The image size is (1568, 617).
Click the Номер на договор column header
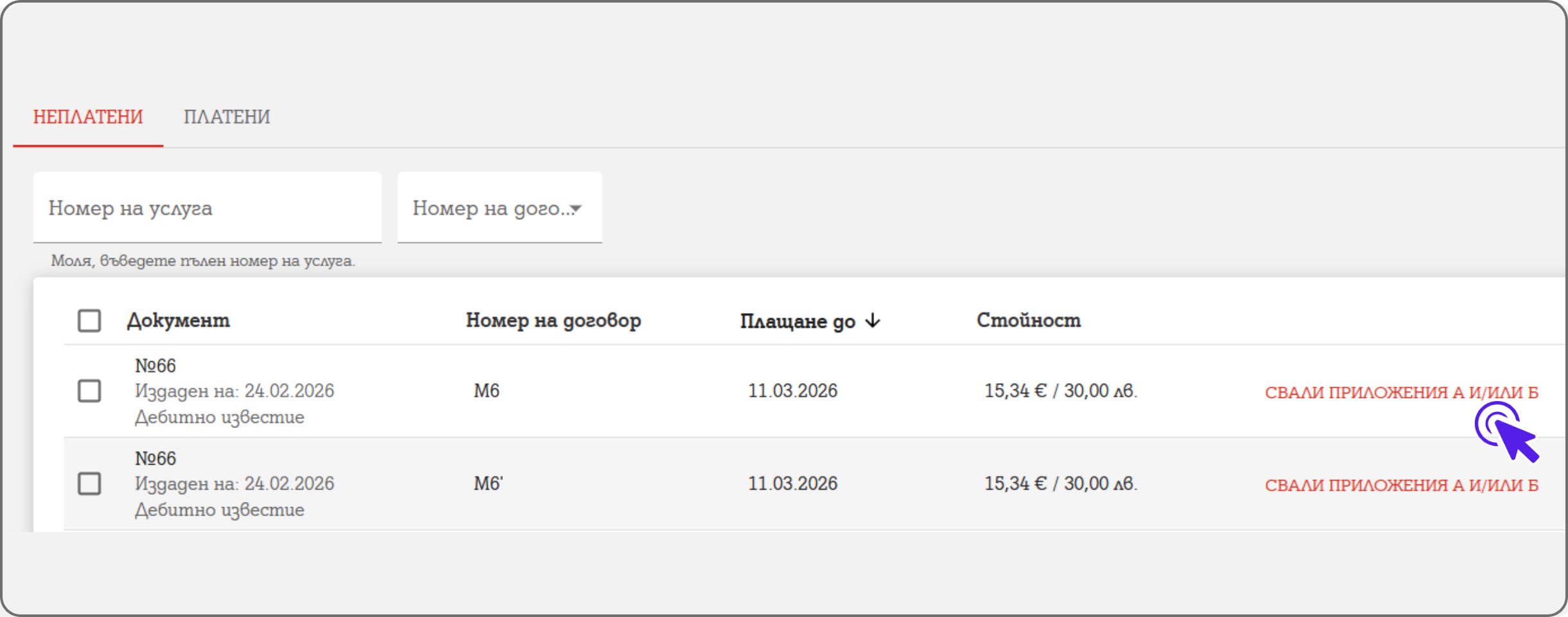(553, 320)
